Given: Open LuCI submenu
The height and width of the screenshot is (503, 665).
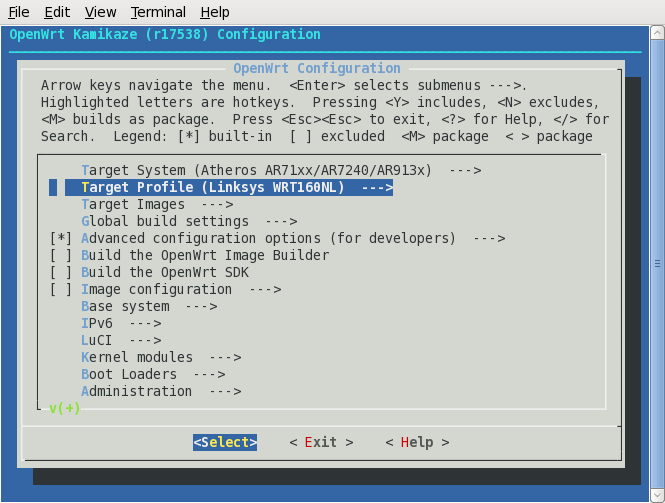Looking at the screenshot, I should point(121,340).
